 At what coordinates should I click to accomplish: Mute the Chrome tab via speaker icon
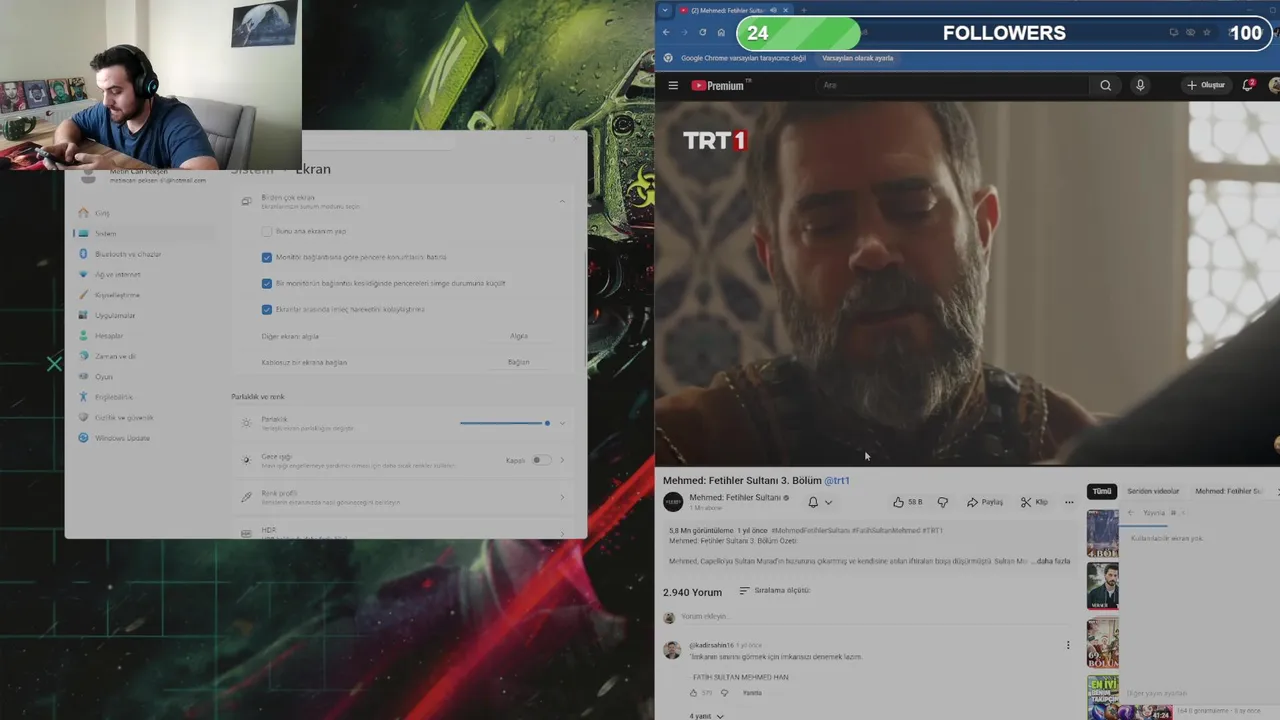coord(774,10)
